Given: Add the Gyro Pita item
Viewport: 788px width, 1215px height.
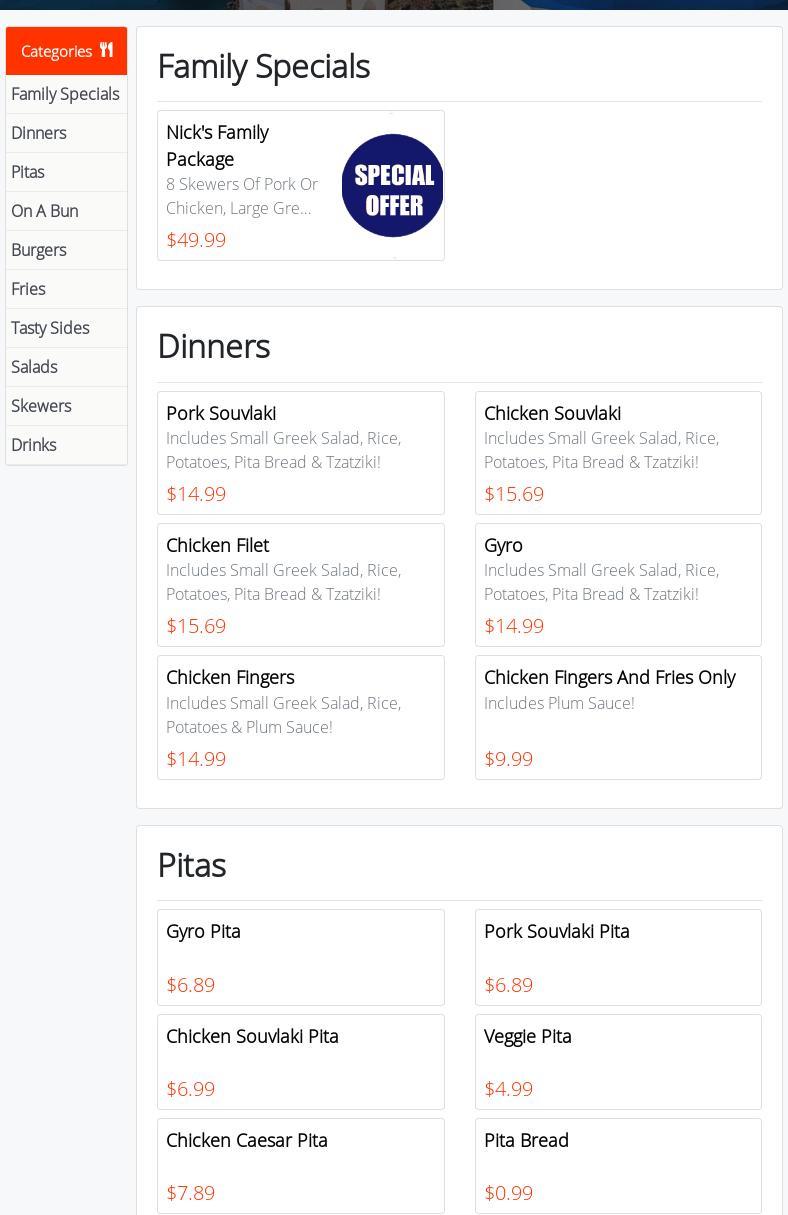Looking at the screenshot, I should (300, 957).
